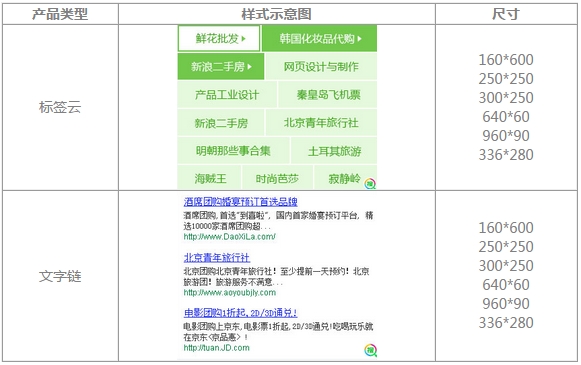Click the description text starting 北京团购北京青年旅行社
Viewport: 581px width, 365px height.
tap(276, 276)
